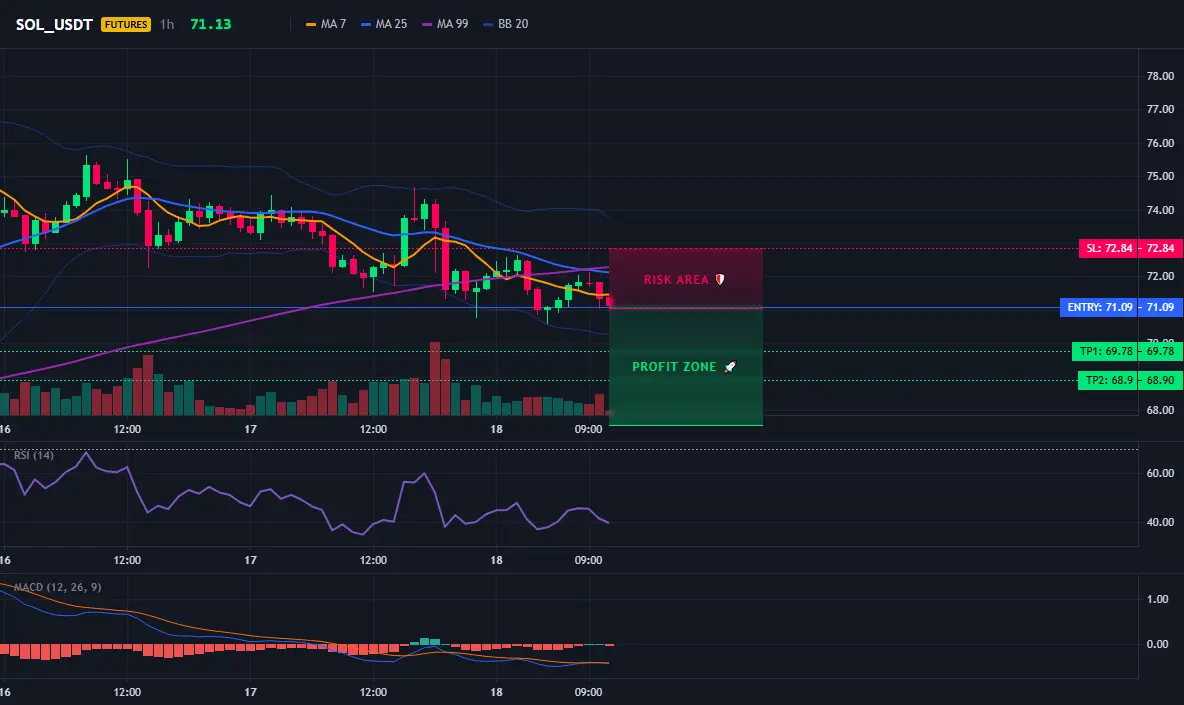Viewport: 1184px width, 705px height.
Task: Click the current price 71.13
Action: click(x=211, y=24)
